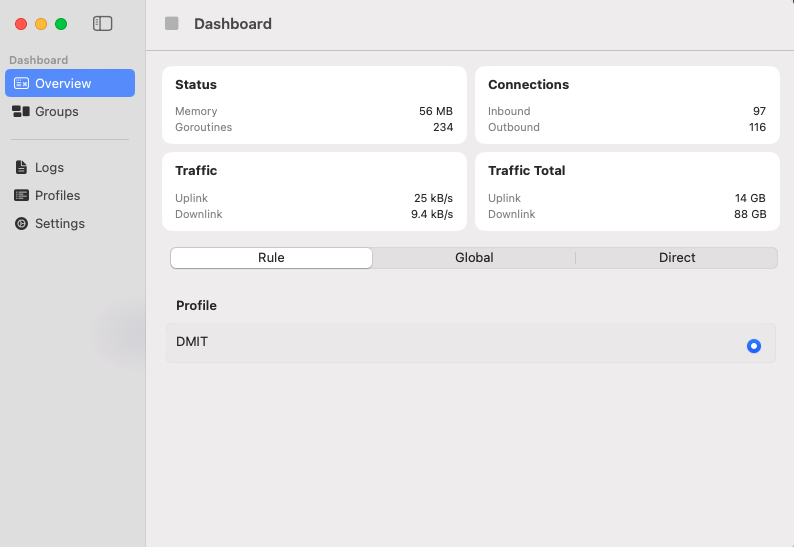Open the Settings page label
Image resolution: width=794 pixels, height=547 pixels.
(60, 224)
